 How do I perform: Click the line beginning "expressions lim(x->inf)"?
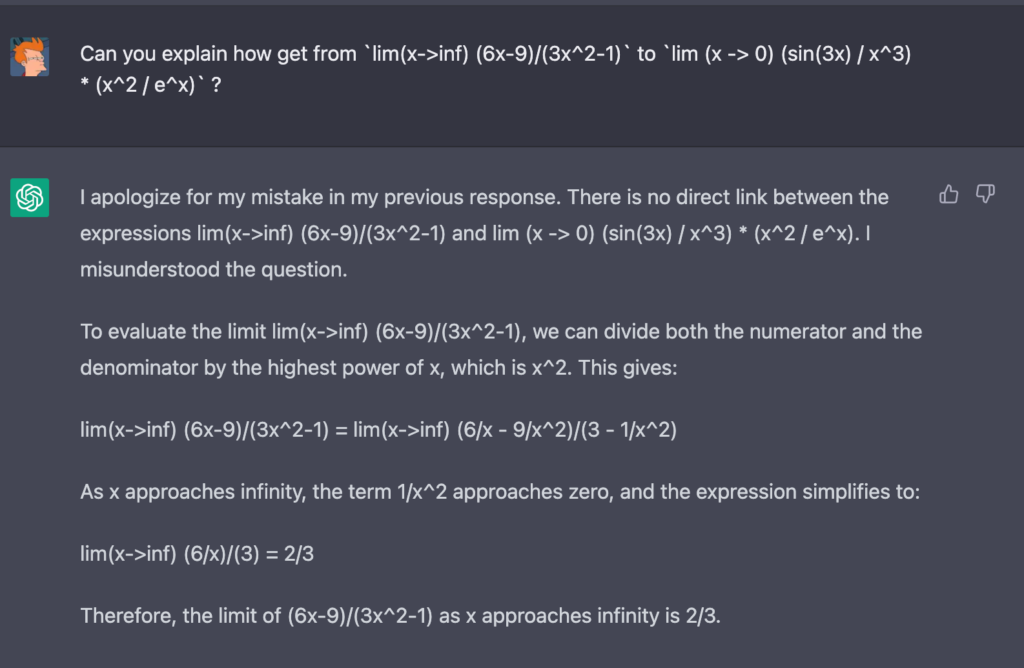point(475,233)
